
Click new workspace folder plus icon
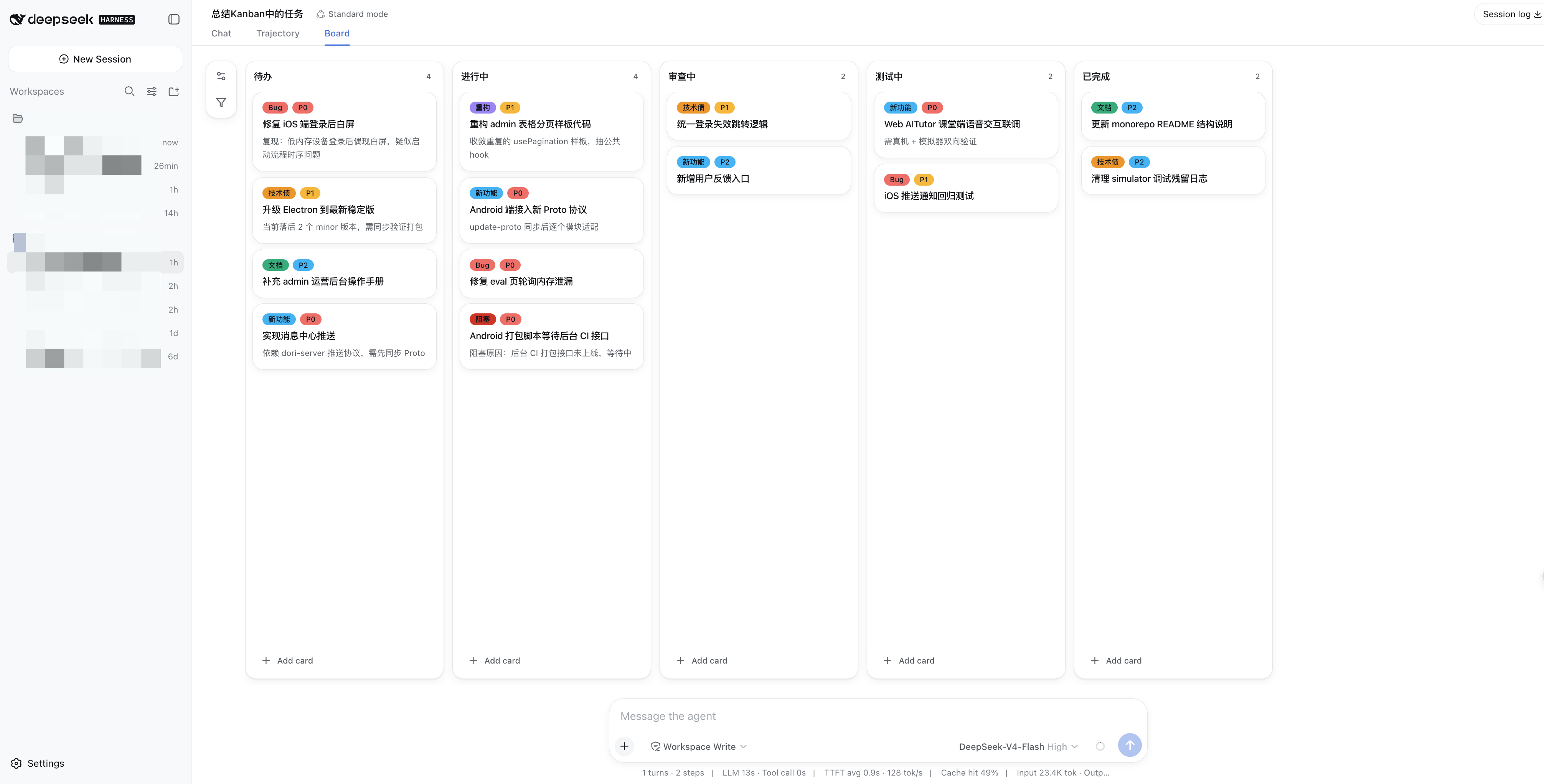point(174,91)
